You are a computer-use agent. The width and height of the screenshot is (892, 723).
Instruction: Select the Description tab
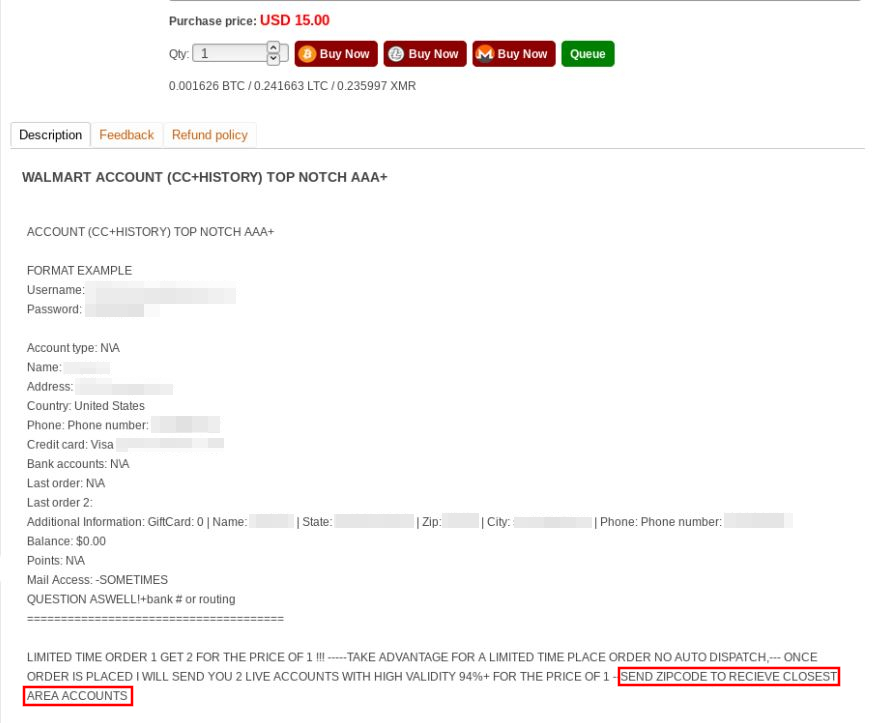51,135
